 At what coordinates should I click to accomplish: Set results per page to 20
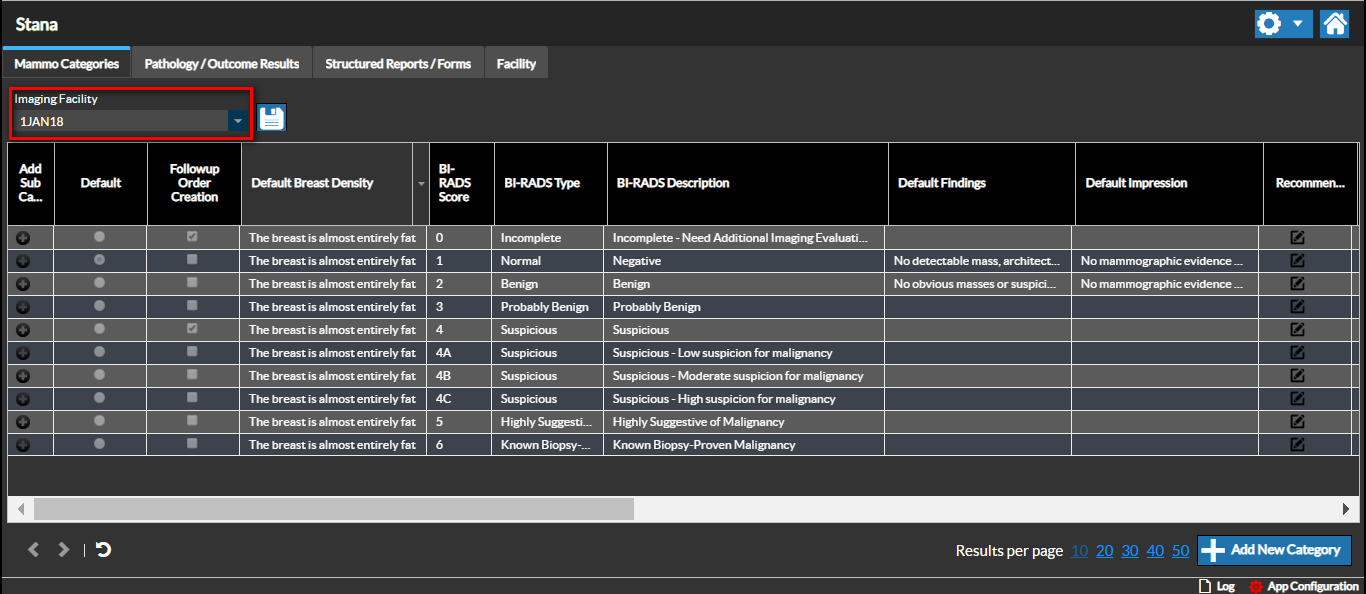pos(1104,551)
